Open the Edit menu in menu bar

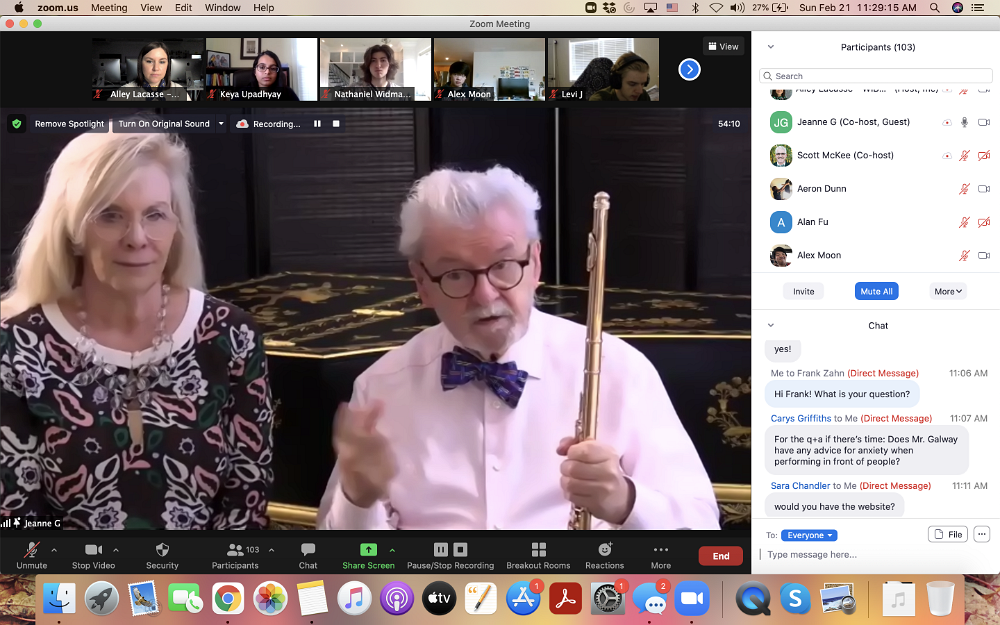184,8
